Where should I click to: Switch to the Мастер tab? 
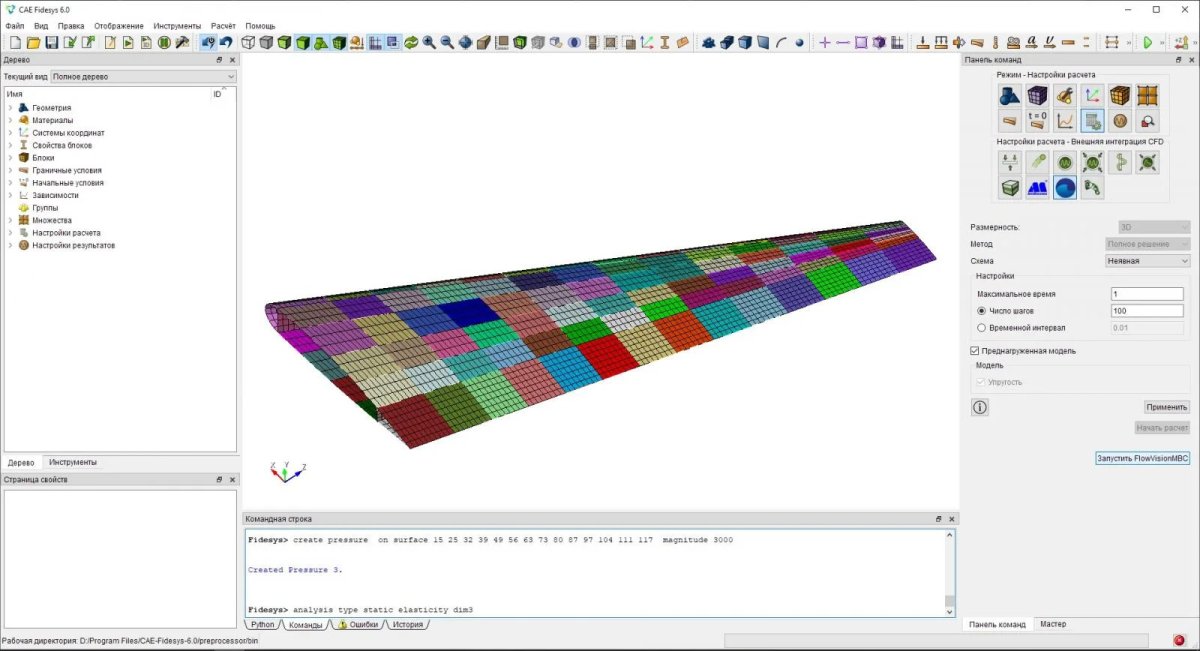(1053, 624)
